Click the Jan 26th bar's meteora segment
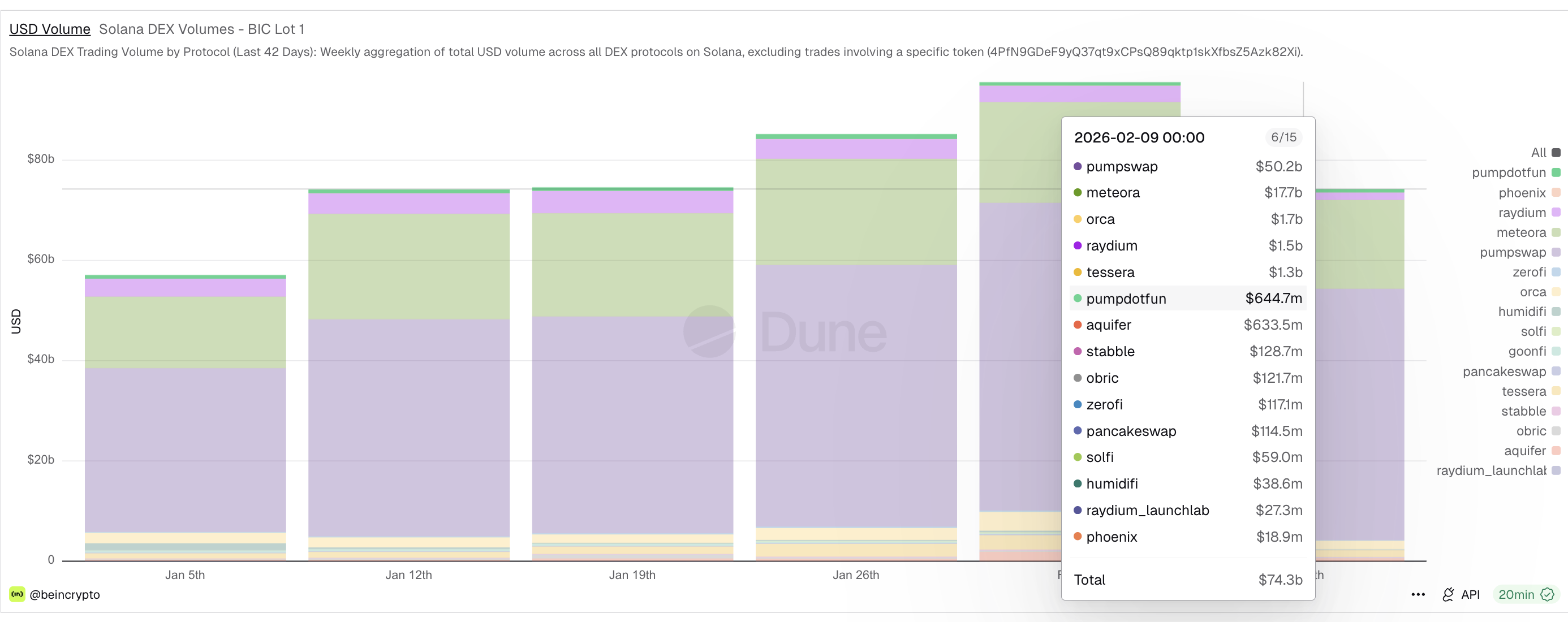Image resolution: width=1568 pixels, height=622 pixels. (856, 212)
